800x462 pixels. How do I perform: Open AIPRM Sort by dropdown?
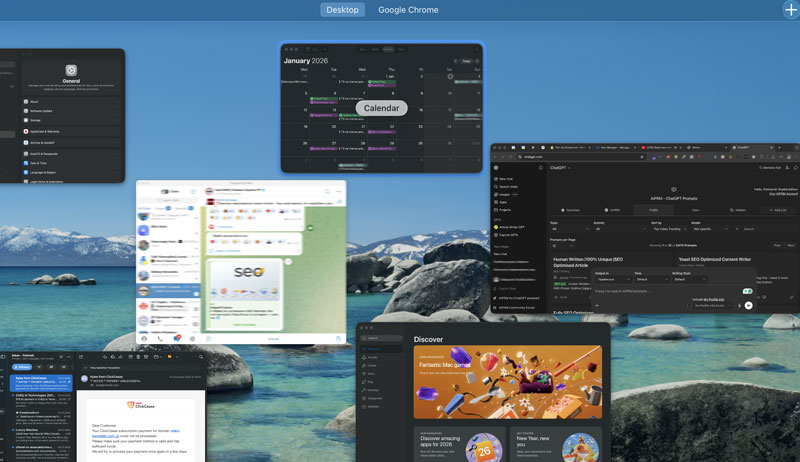pyautogui.click(x=669, y=229)
